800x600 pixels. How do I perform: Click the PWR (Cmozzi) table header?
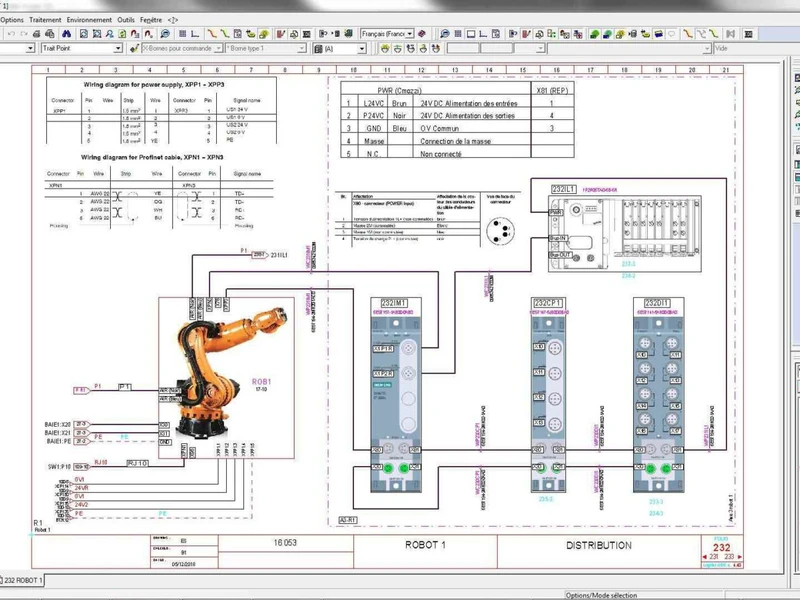pos(399,90)
